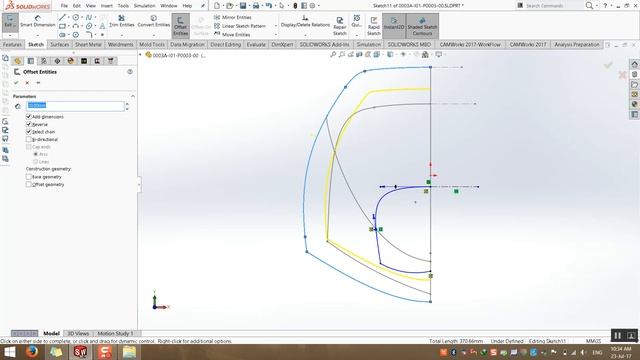This screenshot has height=360, width=640.
Task: Switch to the Surfaces tab
Action: [60, 44]
